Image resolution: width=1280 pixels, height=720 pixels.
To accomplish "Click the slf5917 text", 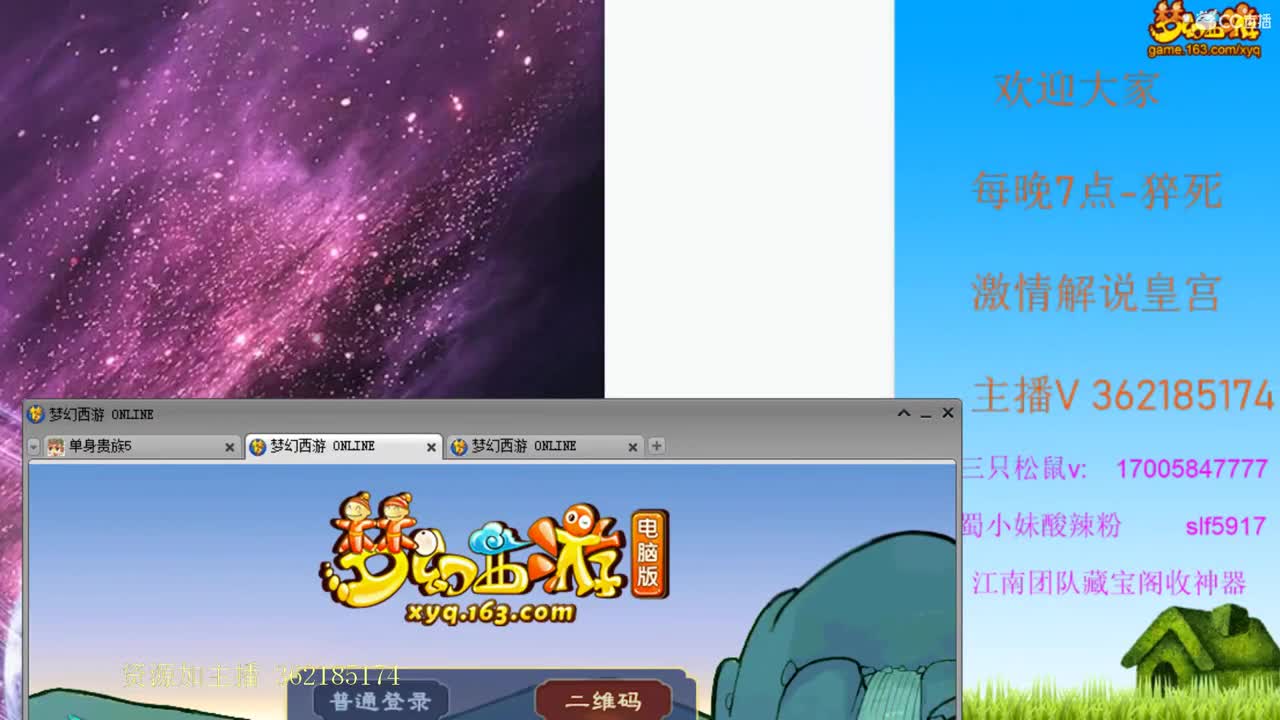I will point(1225,526).
